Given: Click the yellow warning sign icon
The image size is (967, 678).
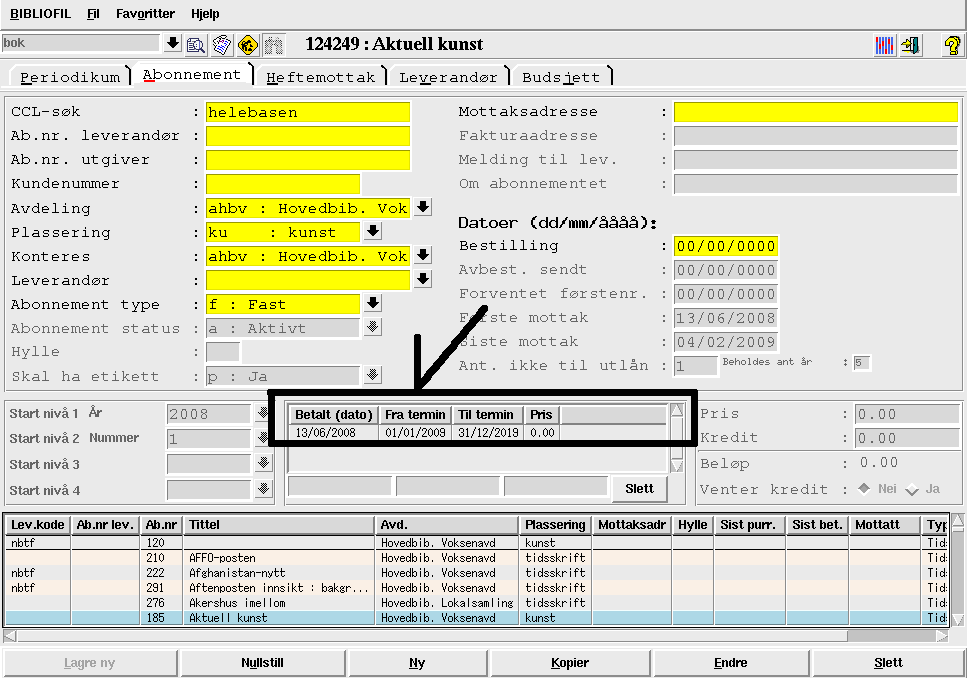Looking at the screenshot, I should click(248, 44).
